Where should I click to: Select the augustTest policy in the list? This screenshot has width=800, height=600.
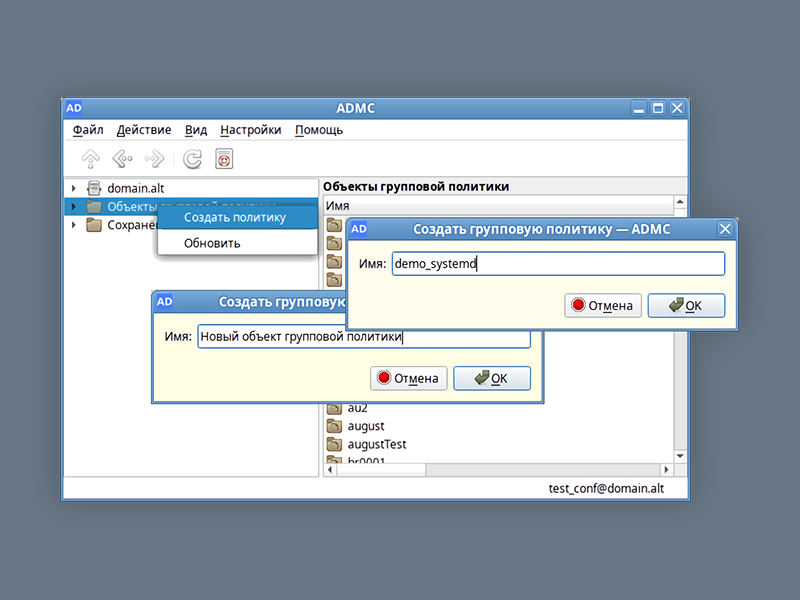(377, 444)
